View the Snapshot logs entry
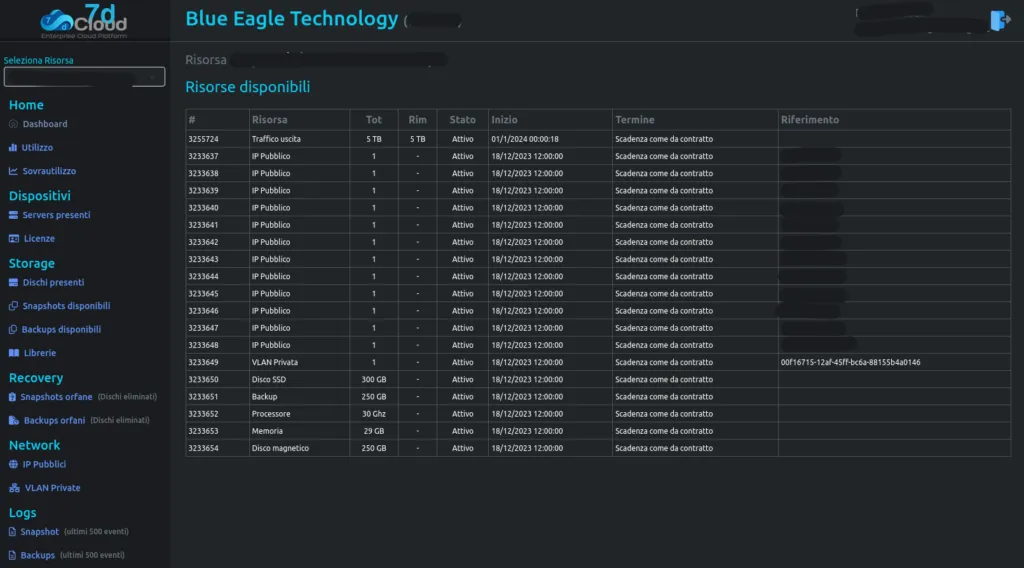The image size is (1024, 568). (39, 532)
